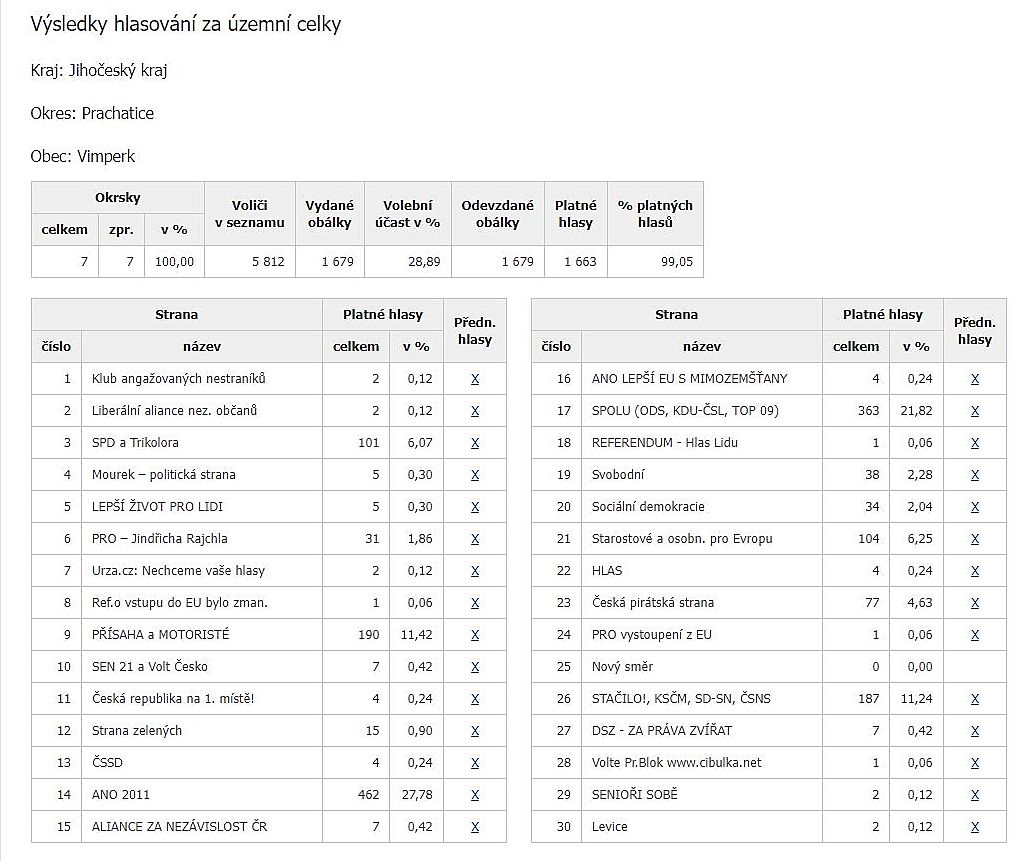This screenshot has height=861, width=1033.
Task: Click X link for PRO – Jindřicha Rajchla
Action: pos(475,539)
